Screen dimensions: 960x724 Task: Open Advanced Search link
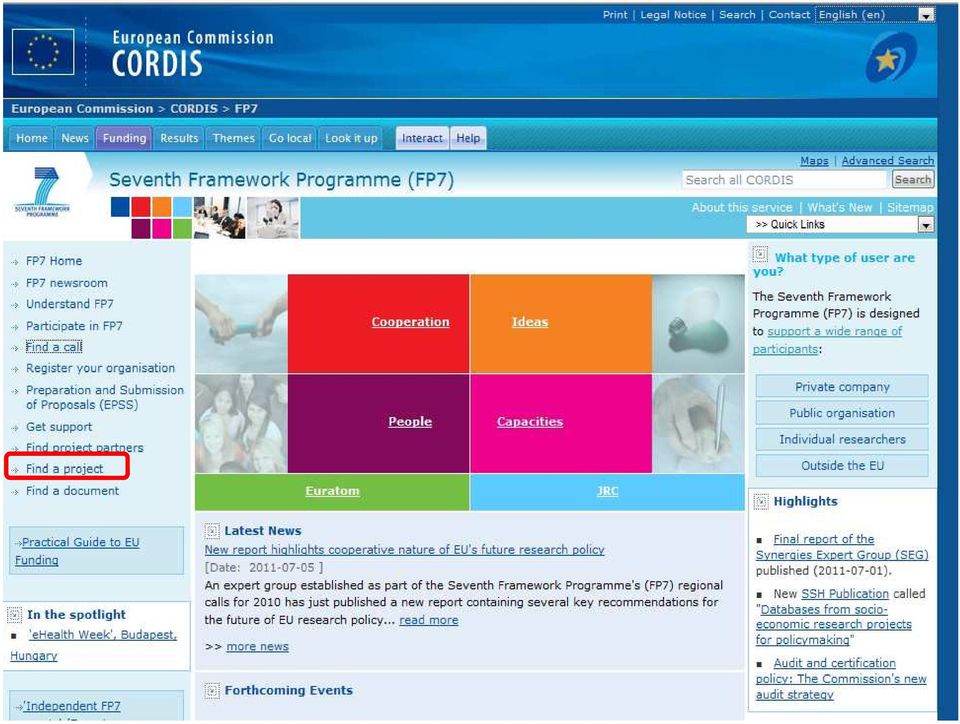coord(888,161)
